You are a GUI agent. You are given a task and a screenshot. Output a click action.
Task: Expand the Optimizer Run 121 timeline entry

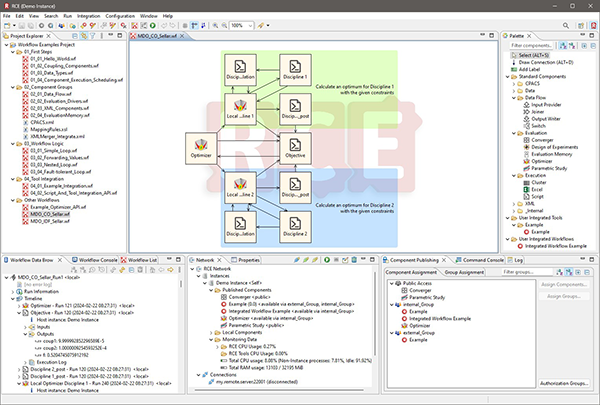[19, 306]
